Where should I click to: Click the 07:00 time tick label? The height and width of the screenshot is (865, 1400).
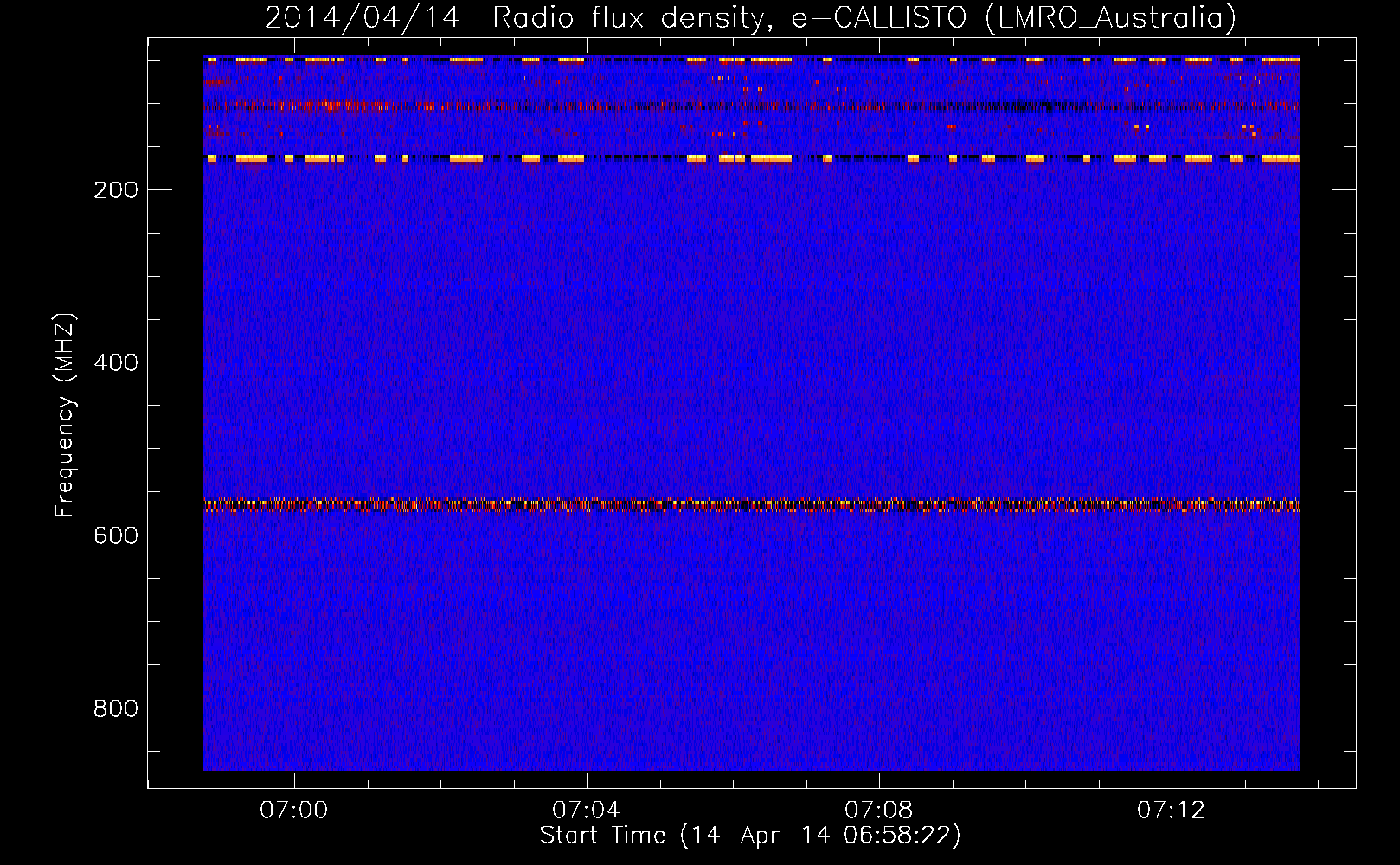(294, 811)
